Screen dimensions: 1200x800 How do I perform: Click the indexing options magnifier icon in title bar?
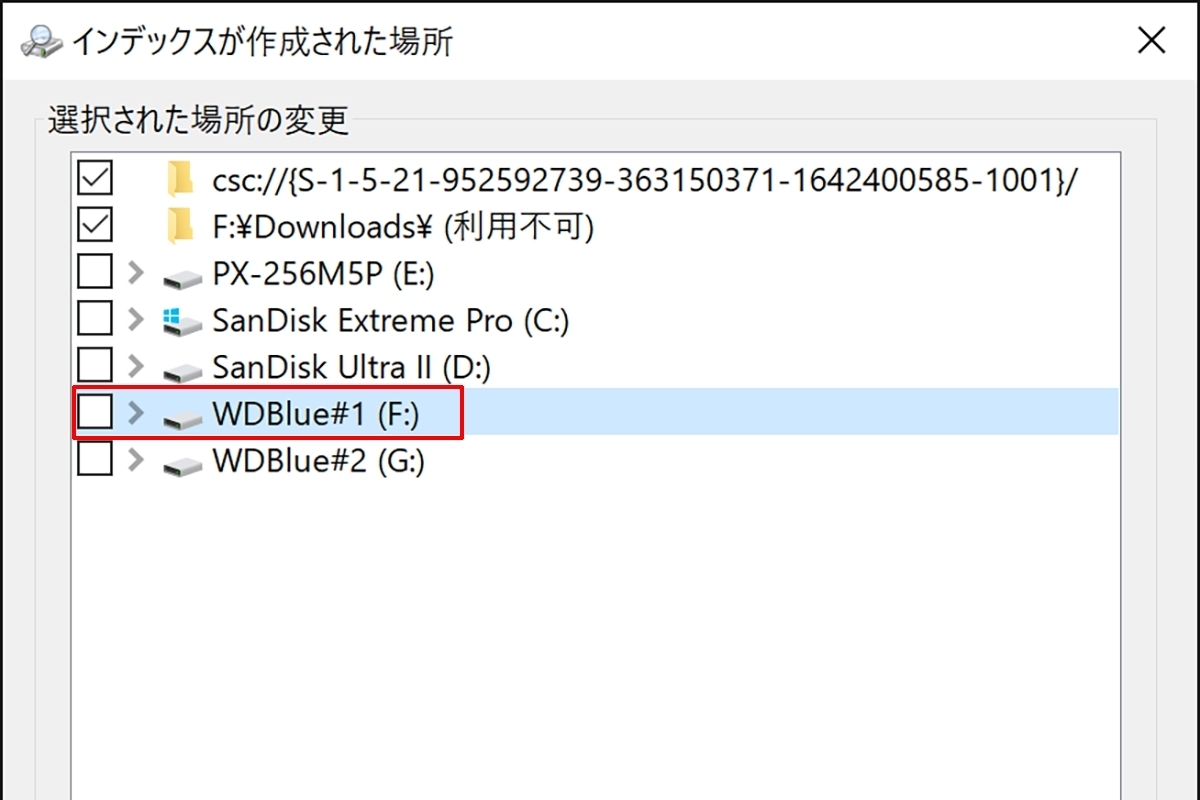pyautogui.click(x=41, y=41)
